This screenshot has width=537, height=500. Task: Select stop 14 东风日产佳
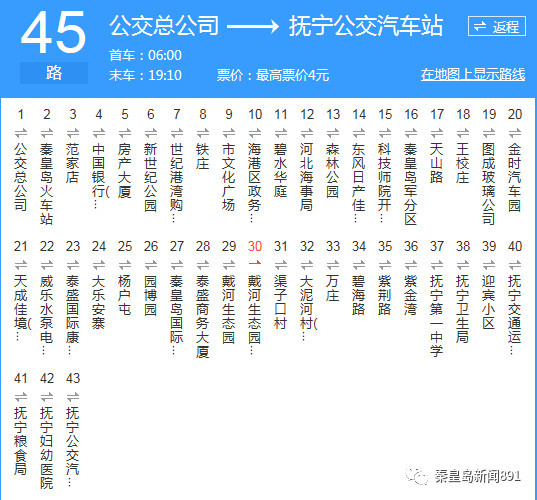coord(359,183)
